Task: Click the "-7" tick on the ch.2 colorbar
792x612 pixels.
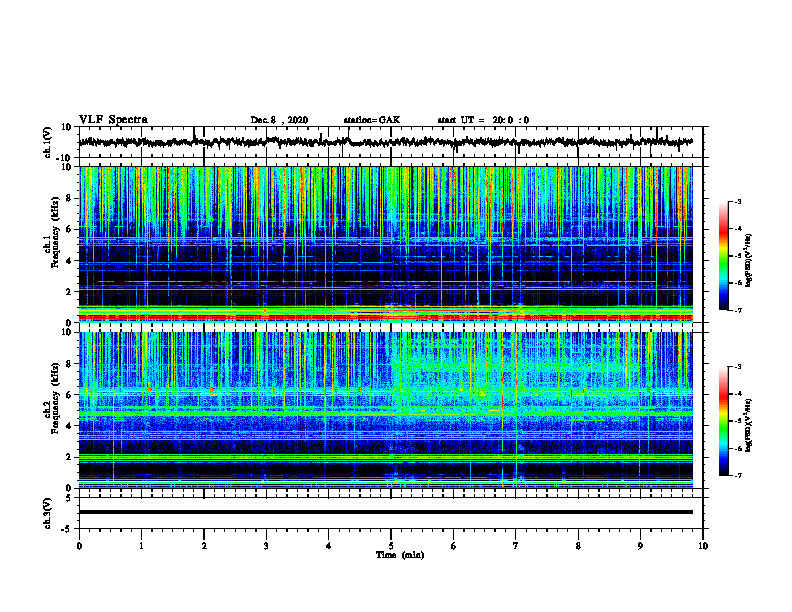Action: point(737,475)
